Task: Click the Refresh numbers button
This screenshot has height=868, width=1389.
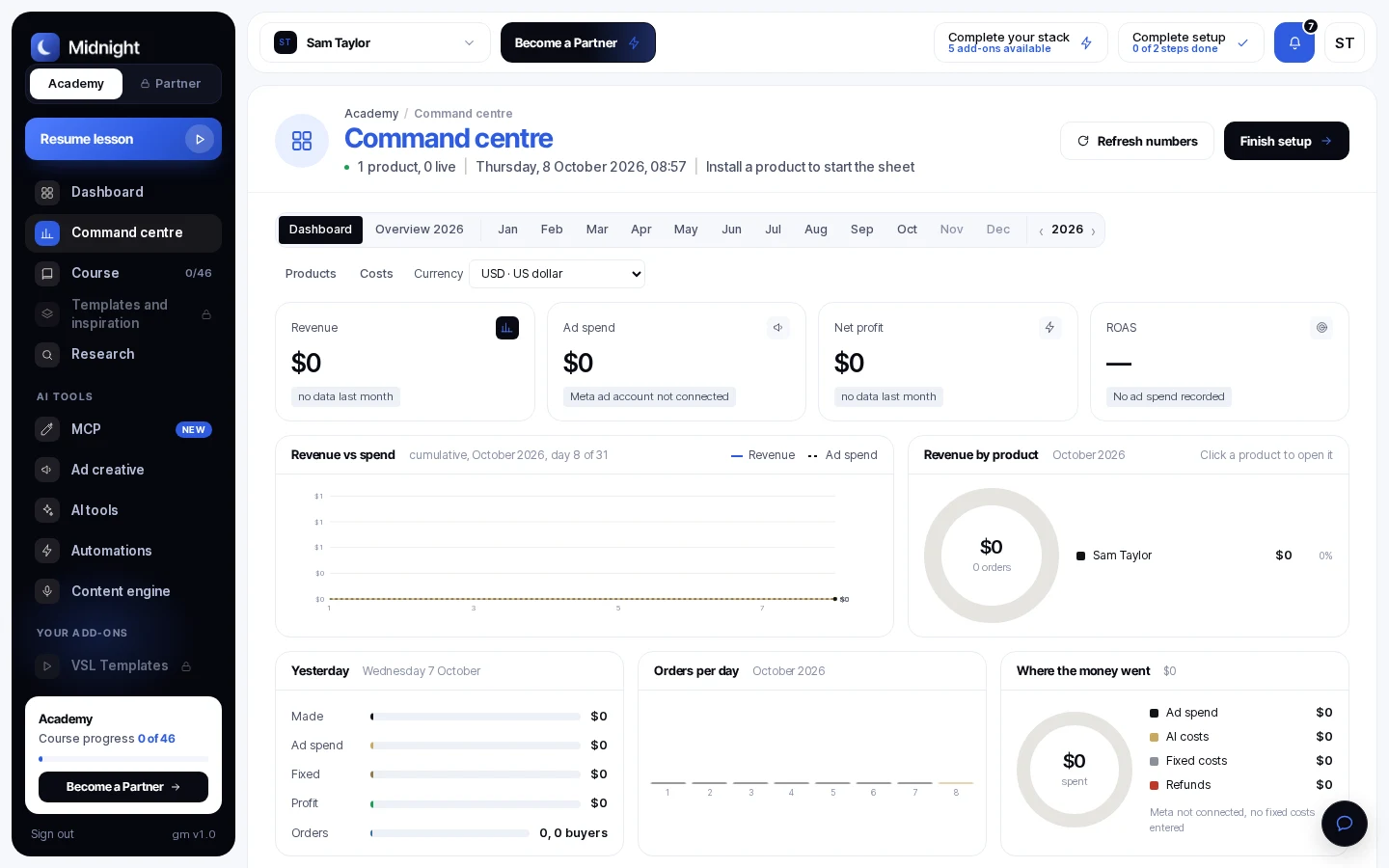Action: coord(1137,141)
